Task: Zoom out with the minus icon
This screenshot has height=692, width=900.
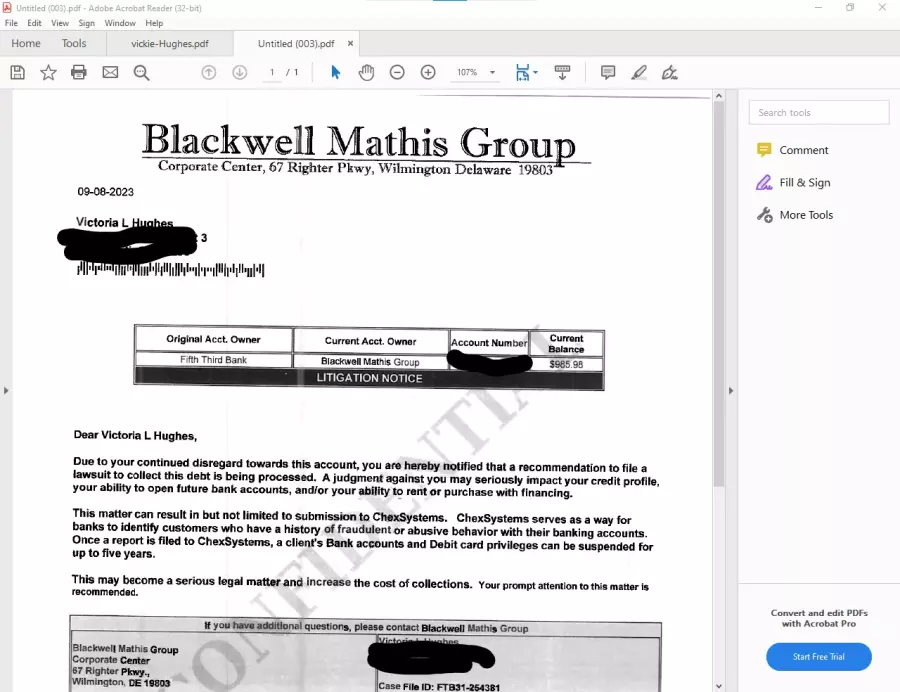Action: tap(397, 72)
